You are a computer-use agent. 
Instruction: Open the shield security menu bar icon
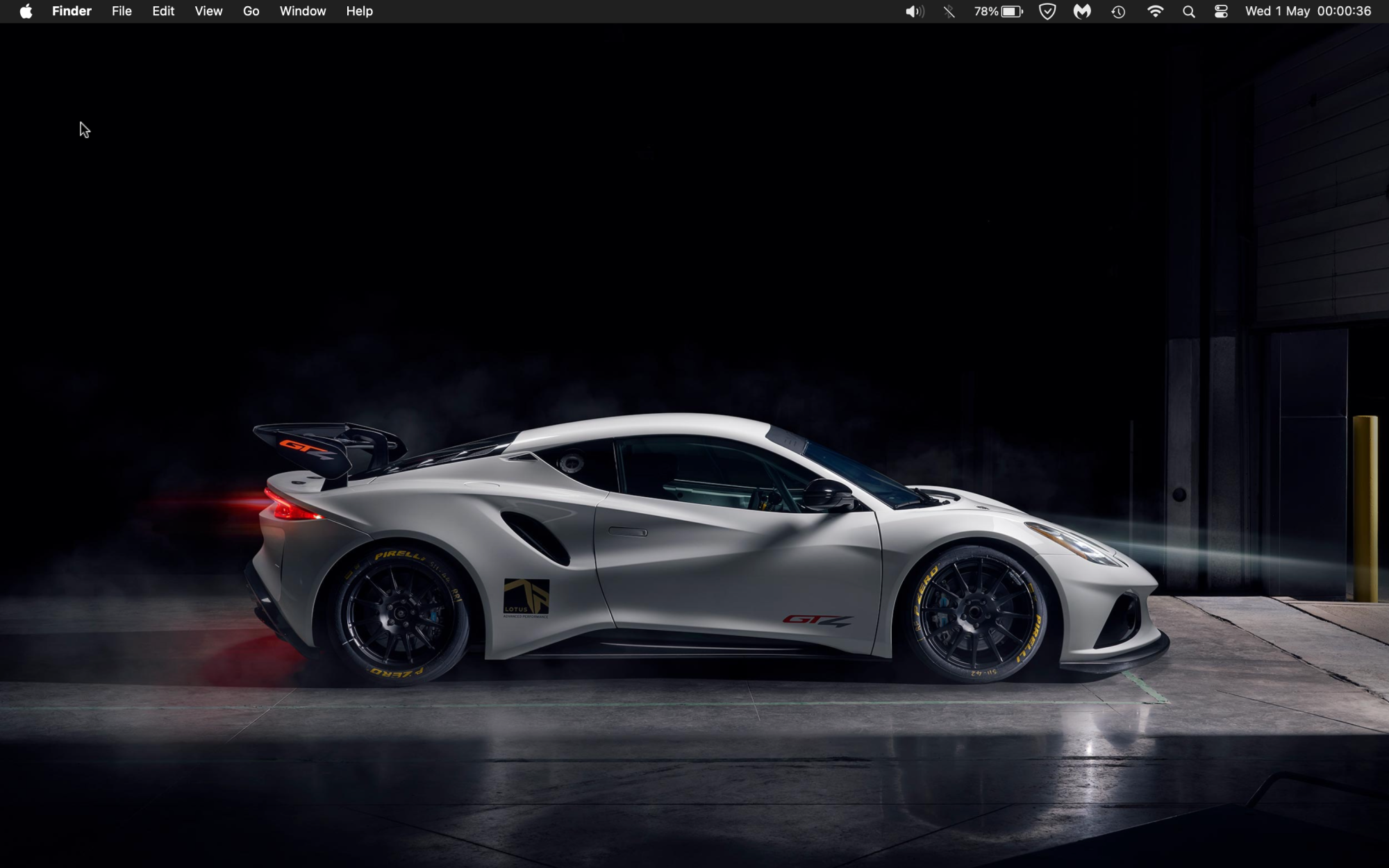[x=1047, y=11]
